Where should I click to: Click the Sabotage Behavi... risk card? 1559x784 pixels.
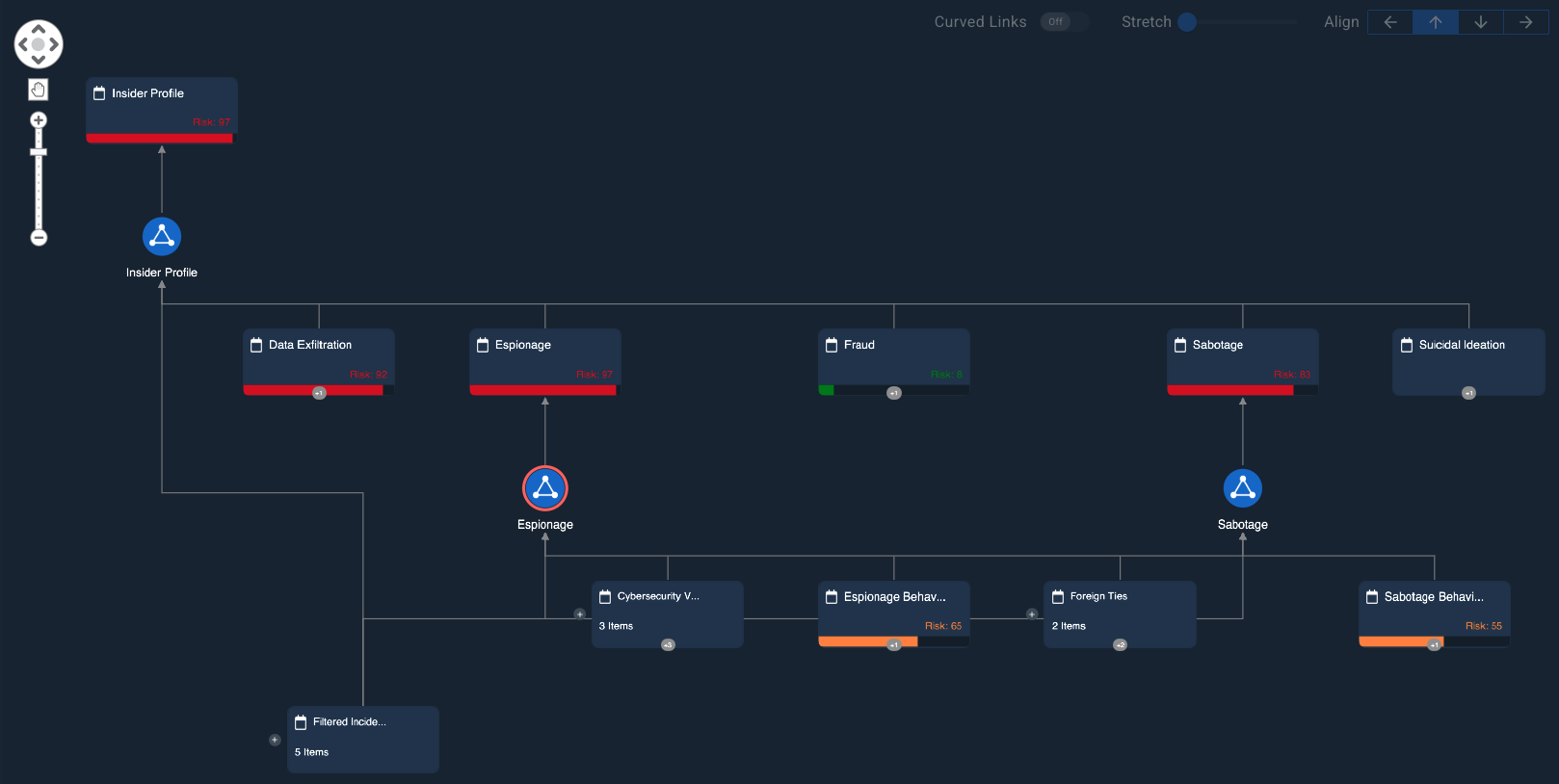(1434, 610)
